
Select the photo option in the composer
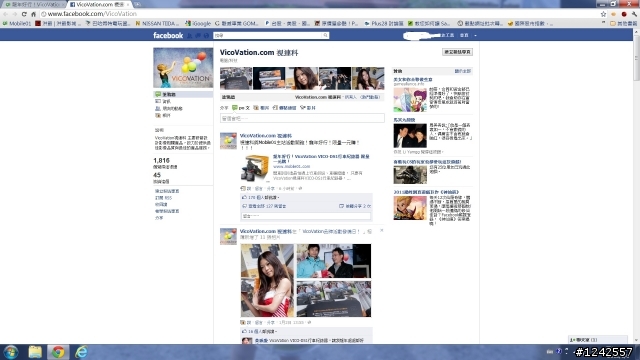pyautogui.click(x=261, y=108)
